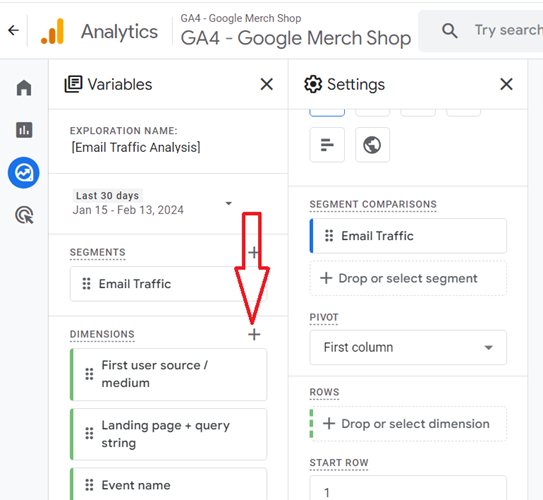Open the Pivot First column dropdown
Viewport: 543px width, 500px height.
pos(408,347)
